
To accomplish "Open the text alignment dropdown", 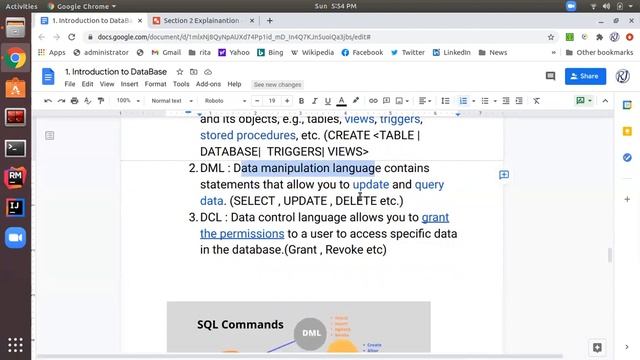I will [x=424, y=101].
